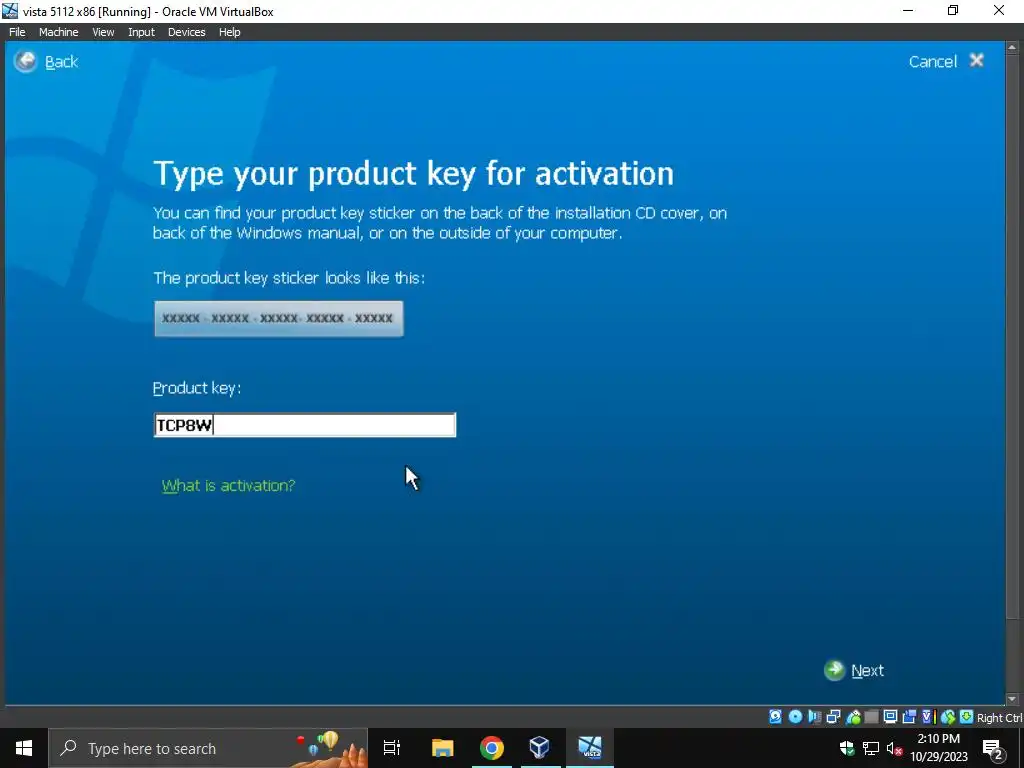Open VirtualBox network adapters indicator
The height and width of the screenshot is (768, 1024).
[x=833, y=717]
